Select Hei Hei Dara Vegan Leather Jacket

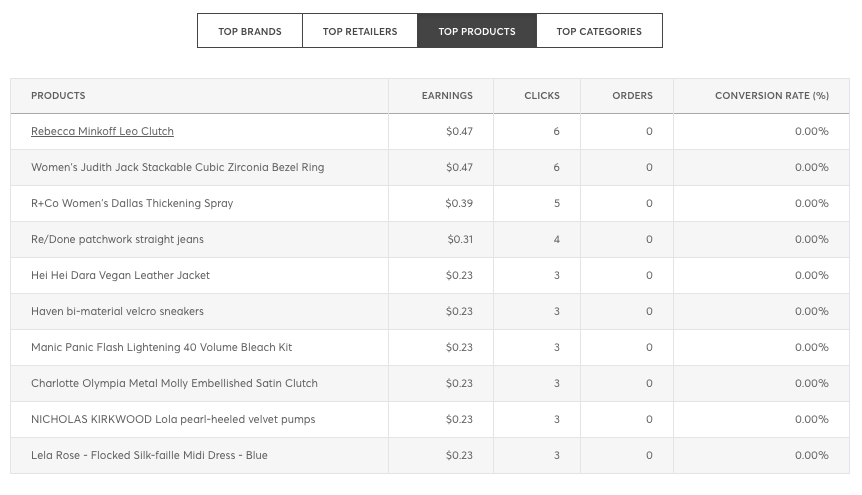[120, 276]
